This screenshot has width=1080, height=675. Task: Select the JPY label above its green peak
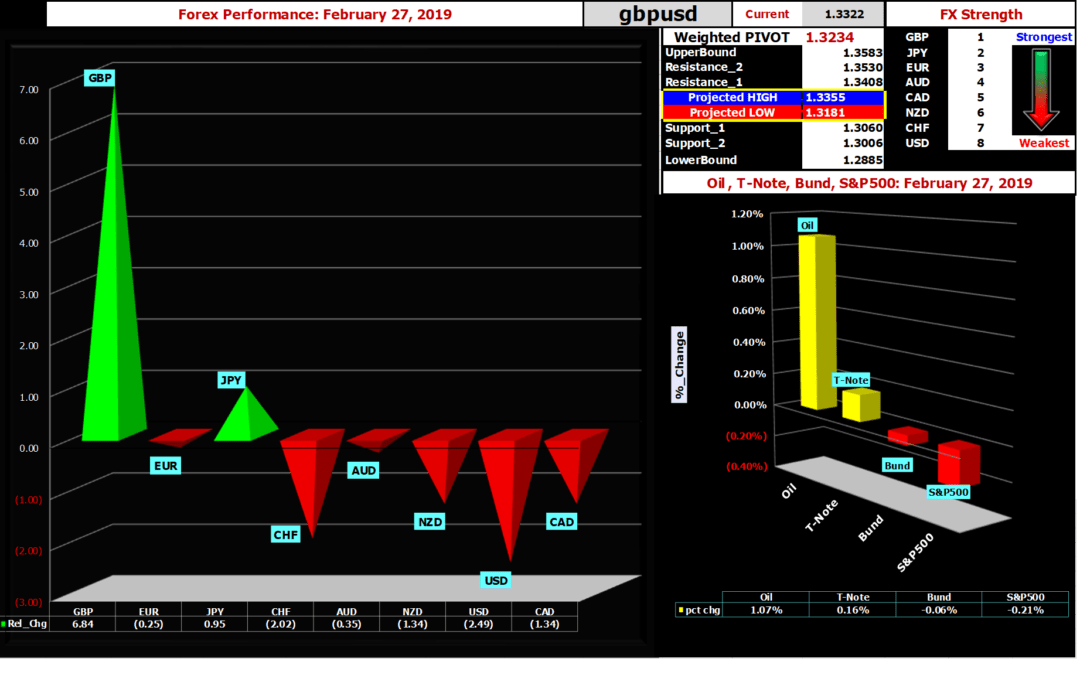click(231, 380)
